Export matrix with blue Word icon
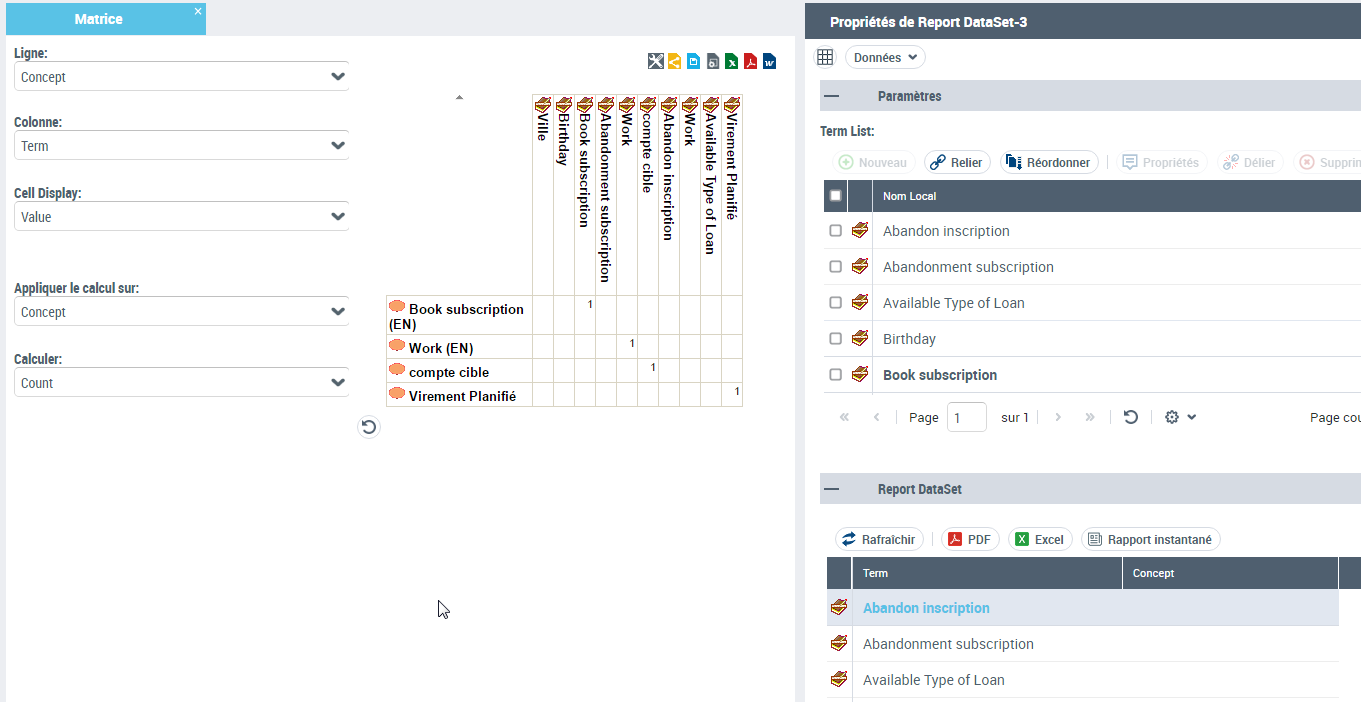Image resolution: width=1361 pixels, height=702 pixels. [769, 62]
